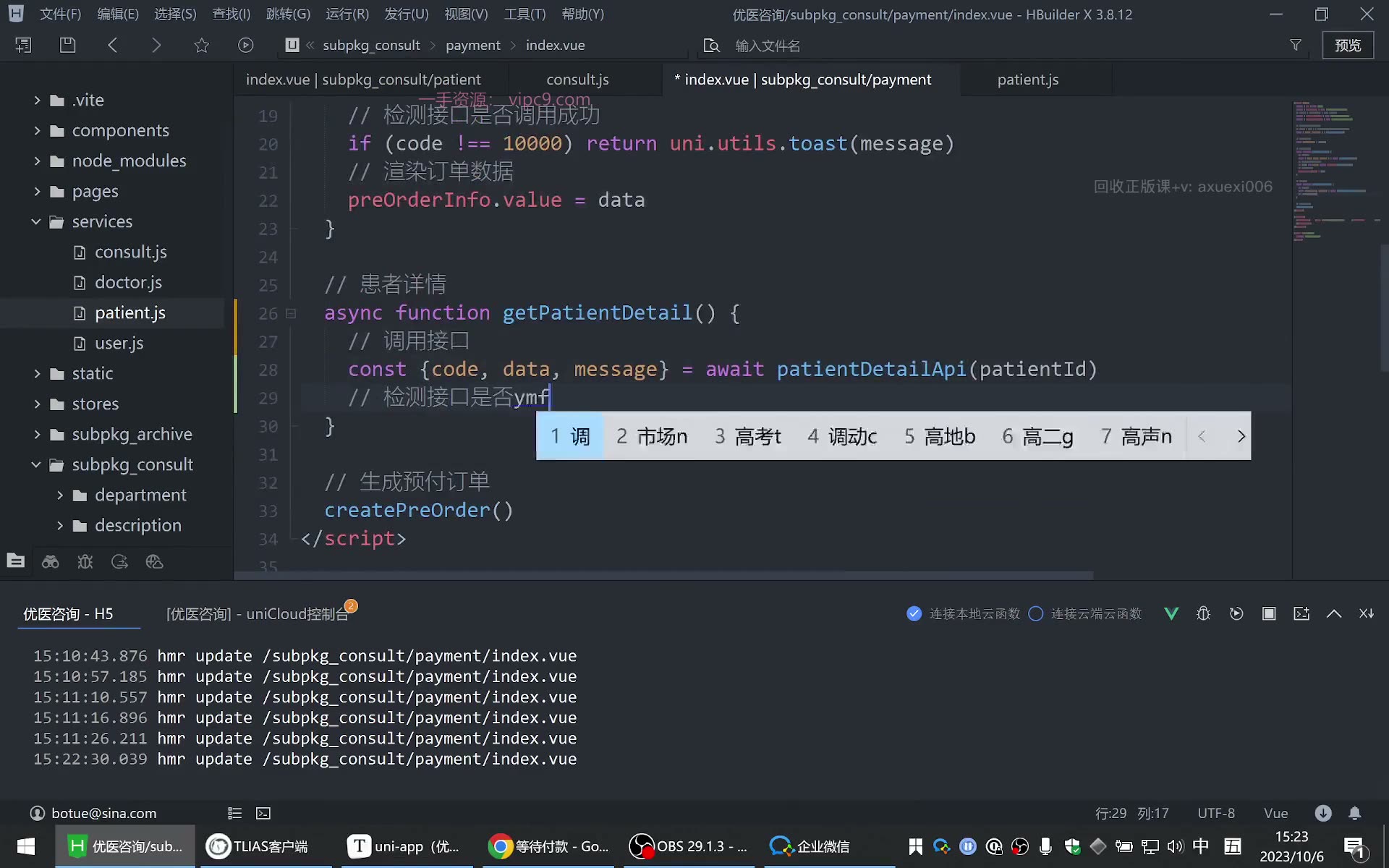Open the 运行(R) menu
1389x868 pixels.
(x=347, y=14)
